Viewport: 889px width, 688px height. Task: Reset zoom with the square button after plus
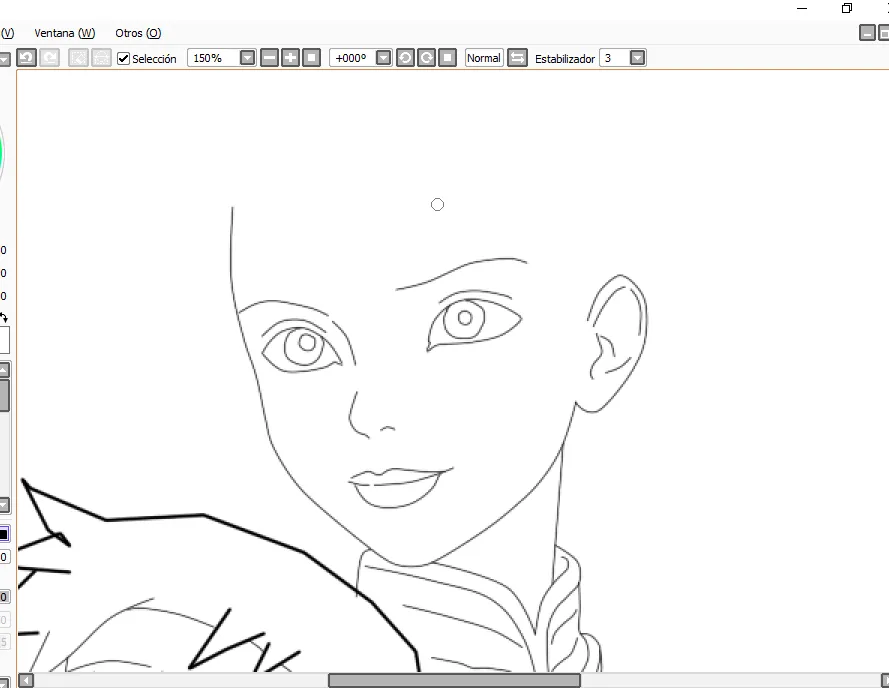[x=311, y=58]
